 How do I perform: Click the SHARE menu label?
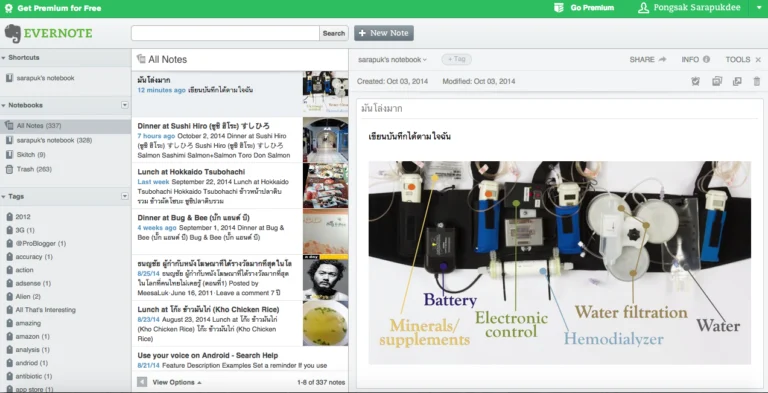(x=642, y=59)
